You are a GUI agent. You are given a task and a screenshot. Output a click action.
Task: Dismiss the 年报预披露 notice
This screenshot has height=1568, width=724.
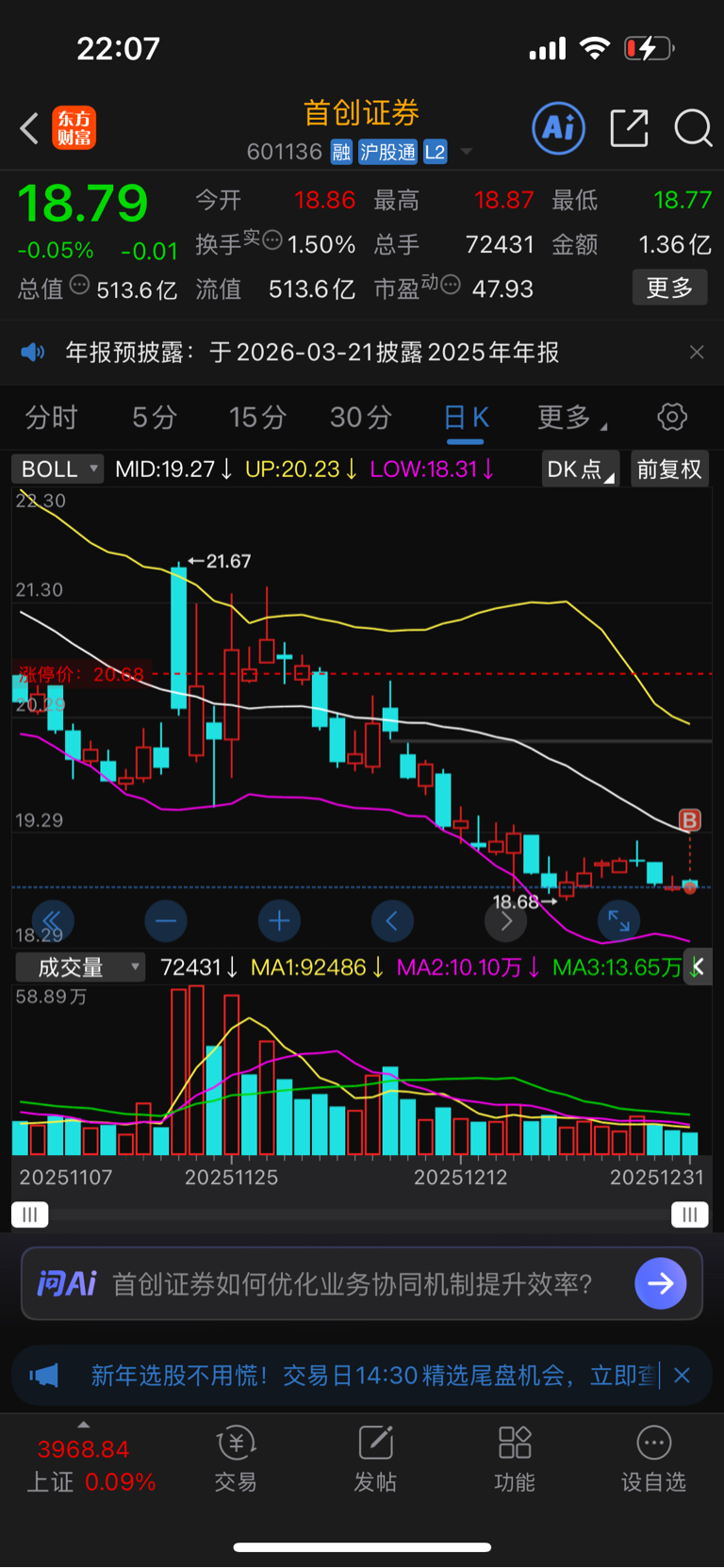[x=697, y=353]
